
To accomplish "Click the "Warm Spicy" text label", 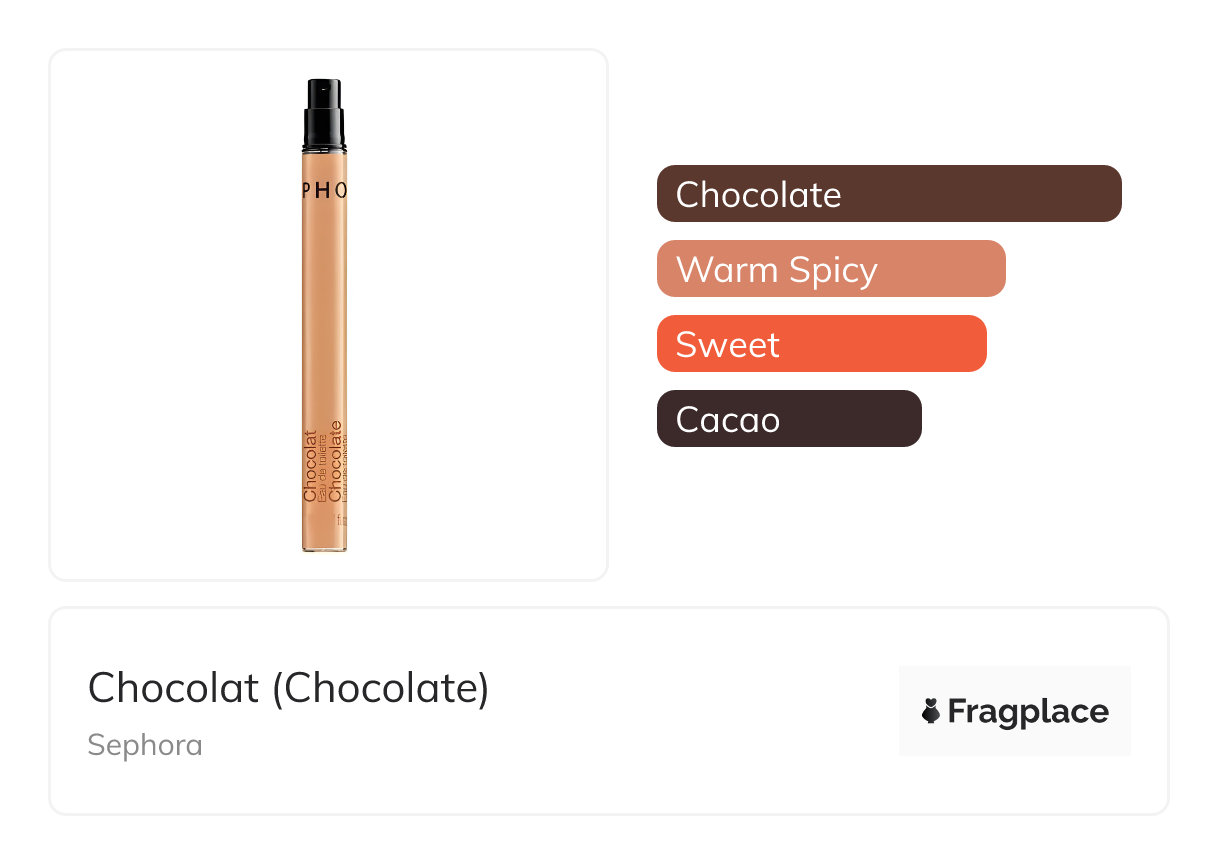I will tap(776, 269).
